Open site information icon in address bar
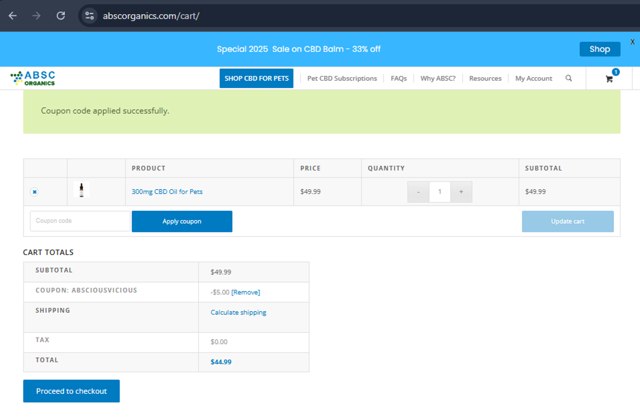Viewport: 640px width, 417px height. pyautogui.click(x=89, y=16)
